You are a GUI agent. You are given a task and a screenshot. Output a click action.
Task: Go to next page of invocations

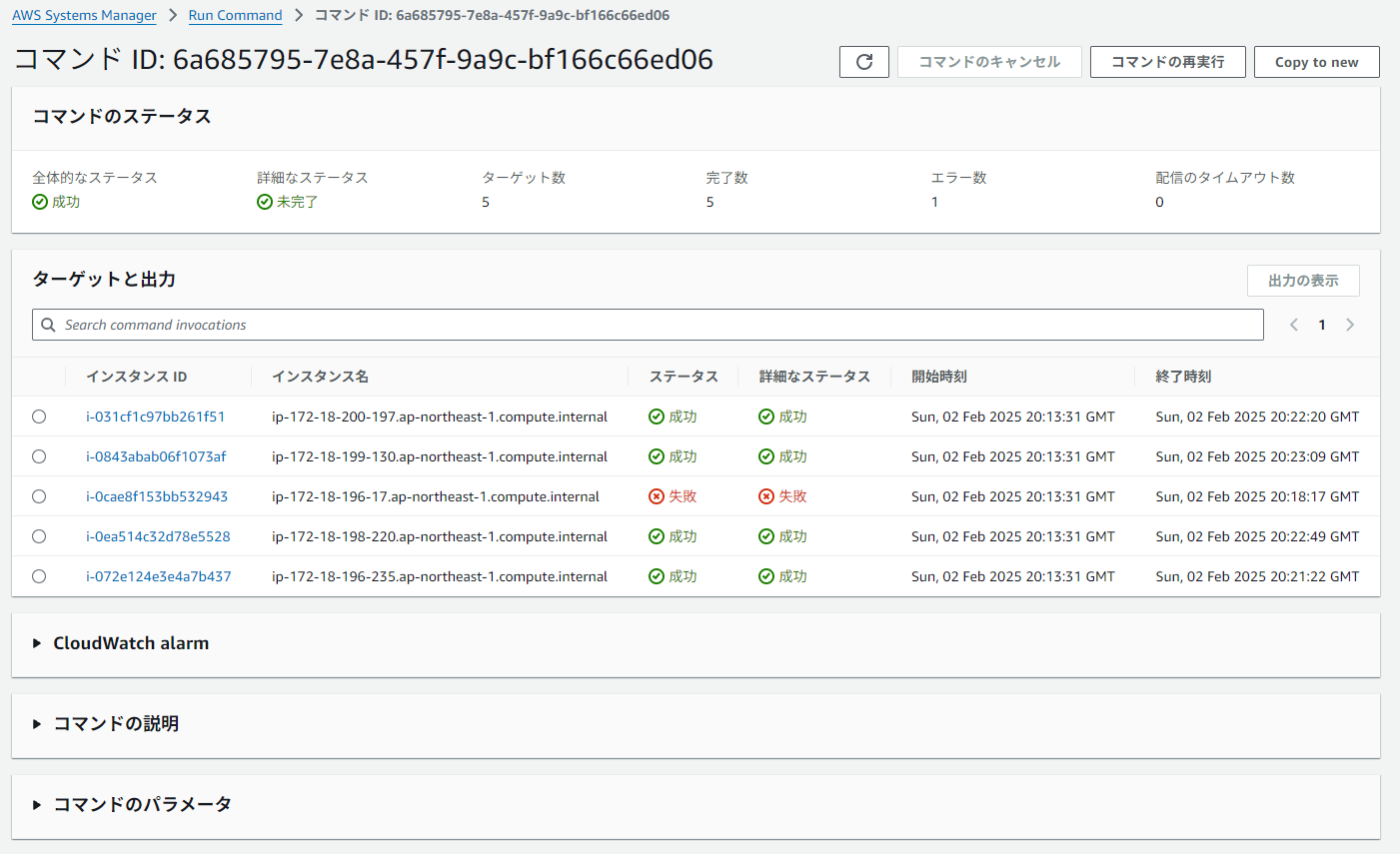(1350, 325)
